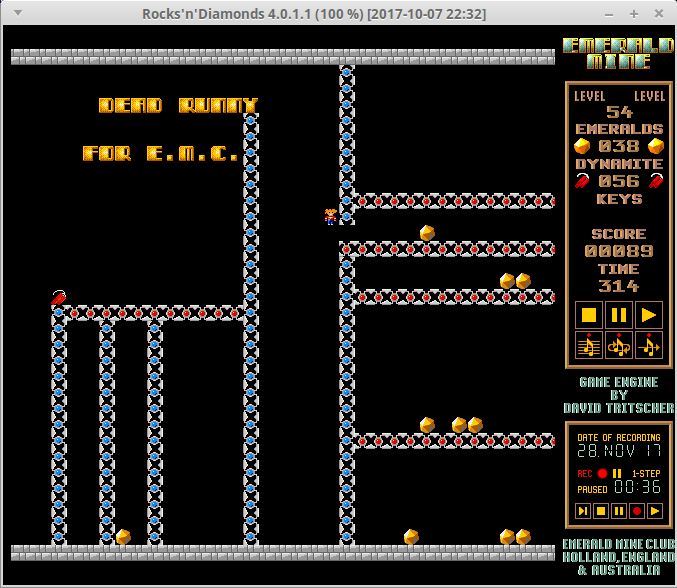Click the emerald at the bottom left floor

pos(123,537)
